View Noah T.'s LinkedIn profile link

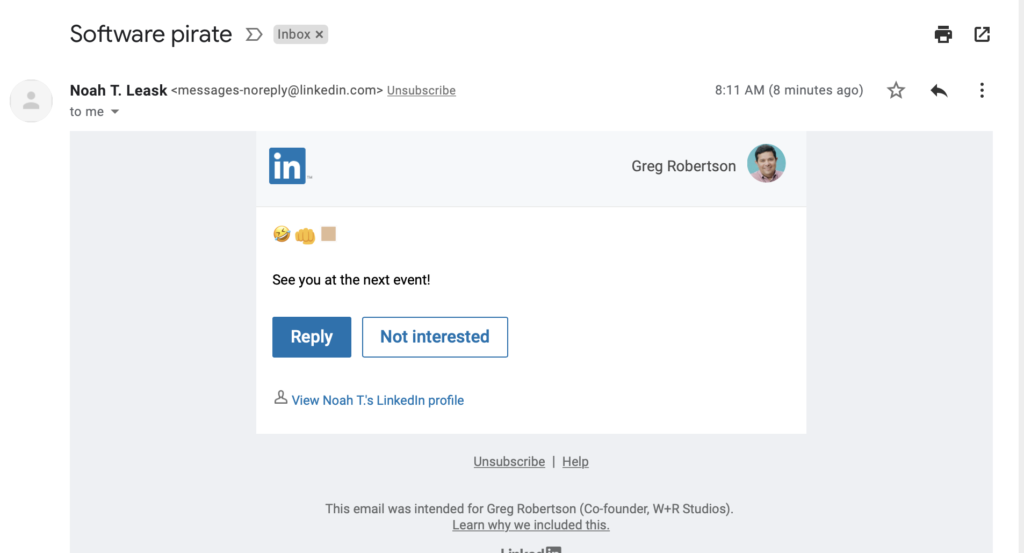(377, 400)
